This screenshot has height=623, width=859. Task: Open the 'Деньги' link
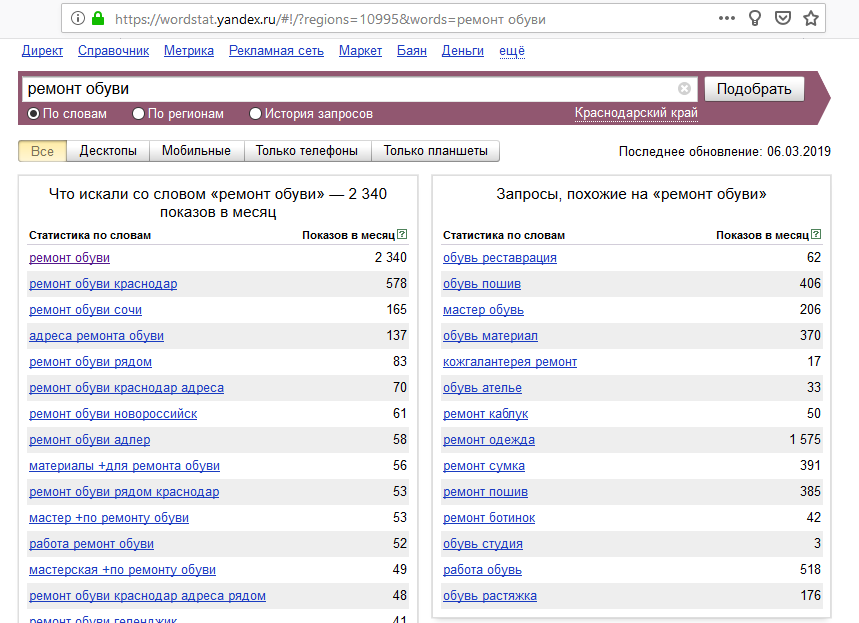463,50
